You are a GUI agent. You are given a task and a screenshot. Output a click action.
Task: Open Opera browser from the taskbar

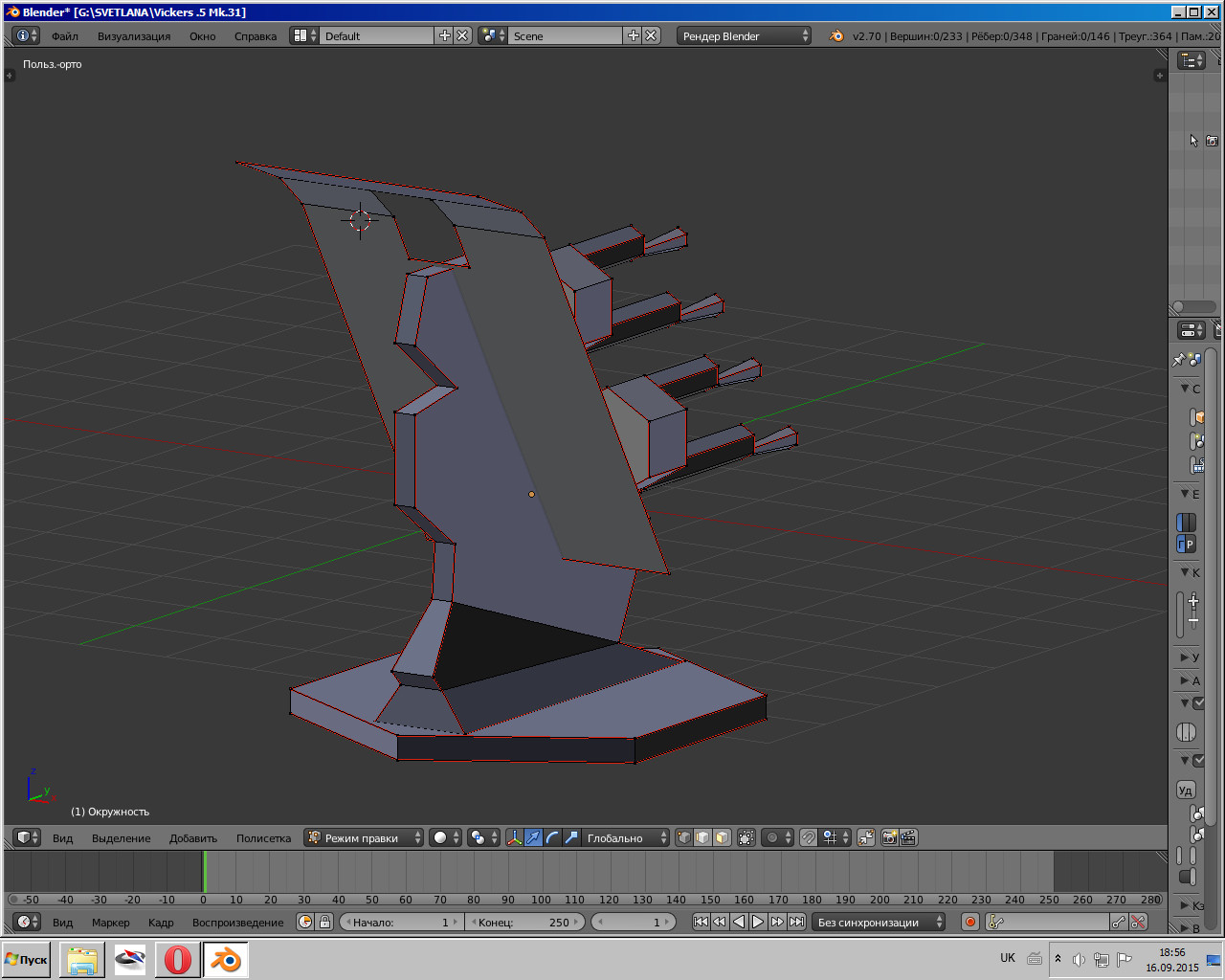[178, 960]
